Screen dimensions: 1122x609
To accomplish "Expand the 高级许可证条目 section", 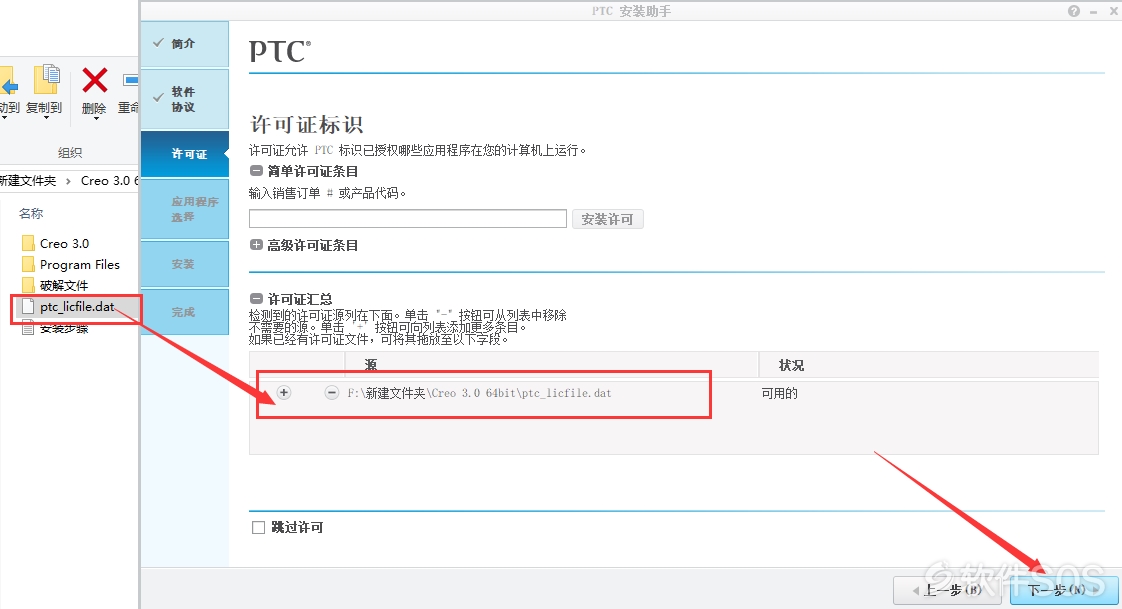I will pyautogui.click(x=256, y=245).
